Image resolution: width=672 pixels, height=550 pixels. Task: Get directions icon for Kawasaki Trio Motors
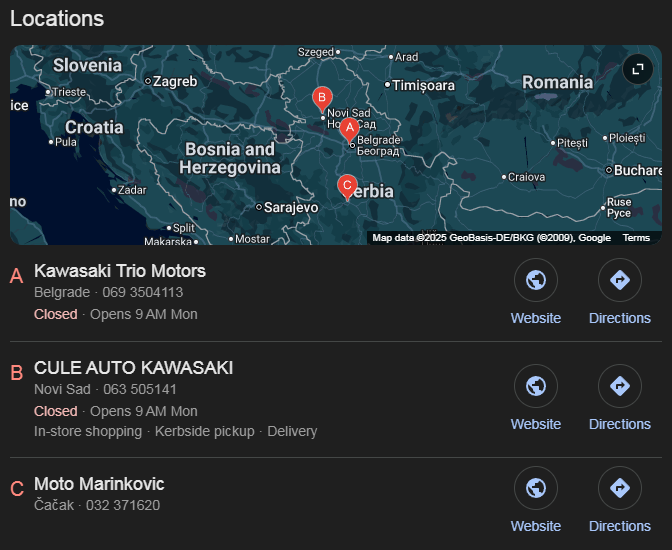619,280
